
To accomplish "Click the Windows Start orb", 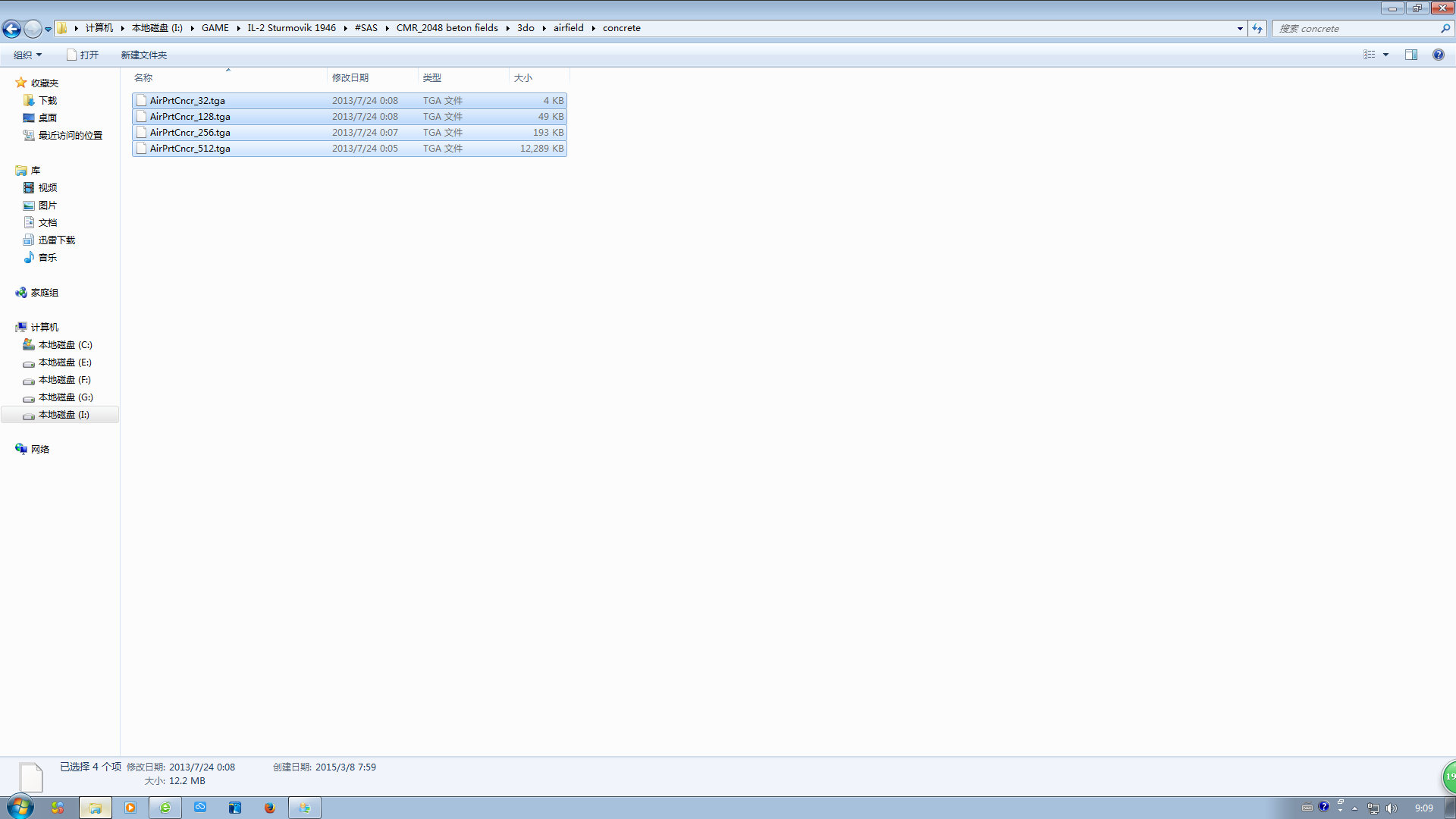I will pos(20,807).
